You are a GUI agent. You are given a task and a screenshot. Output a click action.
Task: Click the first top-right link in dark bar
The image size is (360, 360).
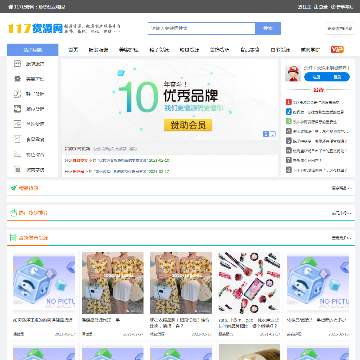tap(304, 7)
